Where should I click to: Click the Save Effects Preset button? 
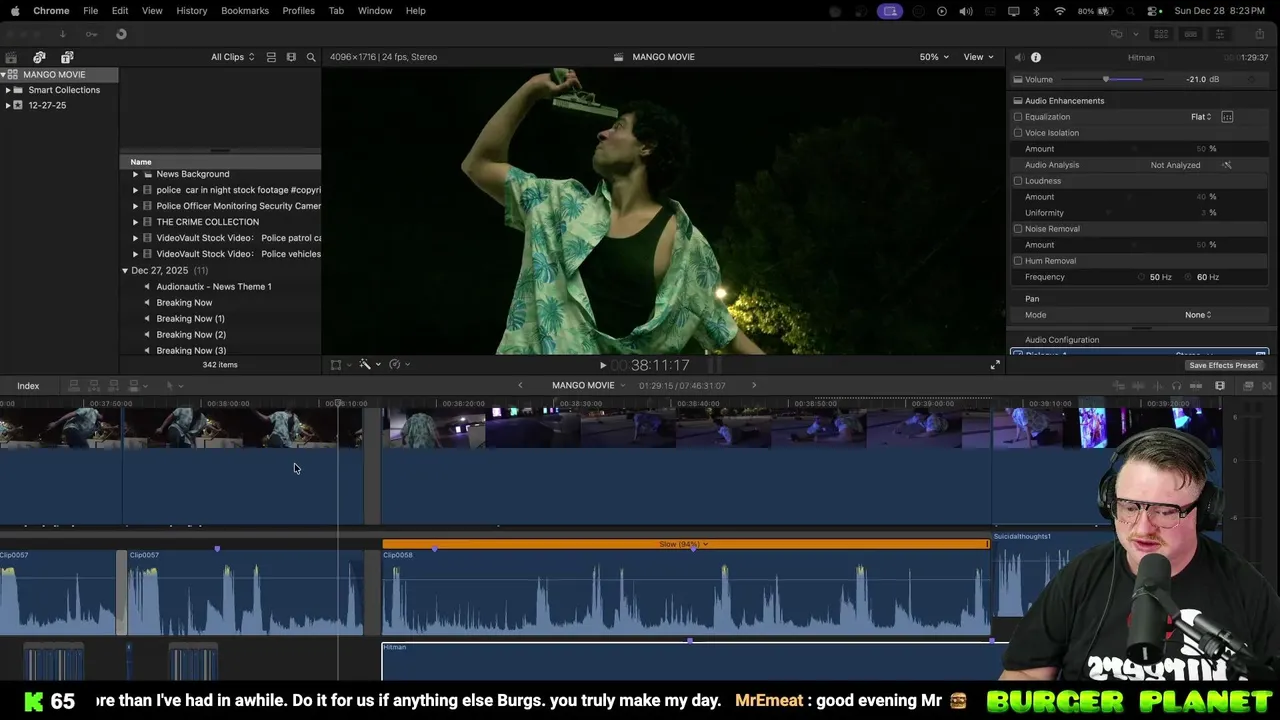coord(1224,365)
